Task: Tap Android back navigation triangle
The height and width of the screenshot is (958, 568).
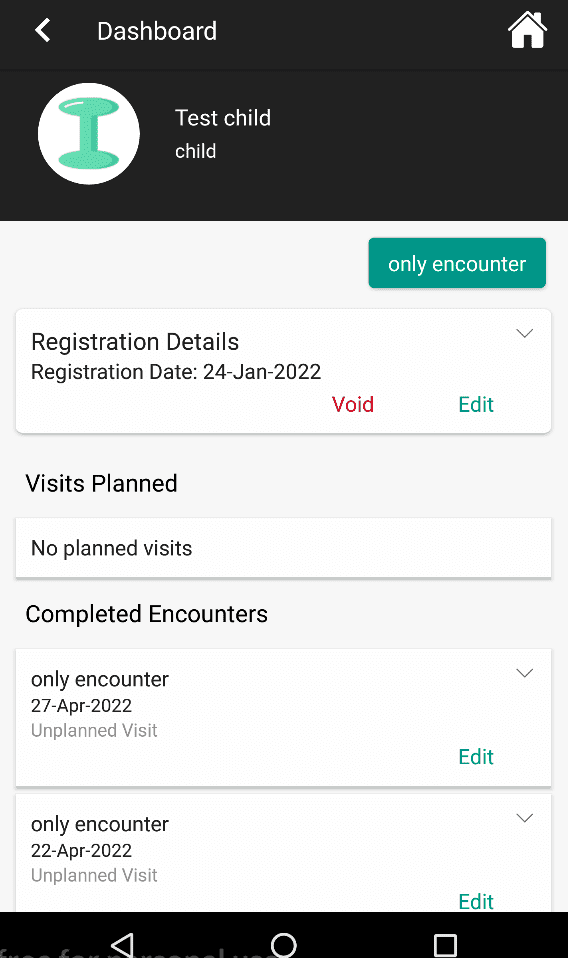Action: pos(123,944)
